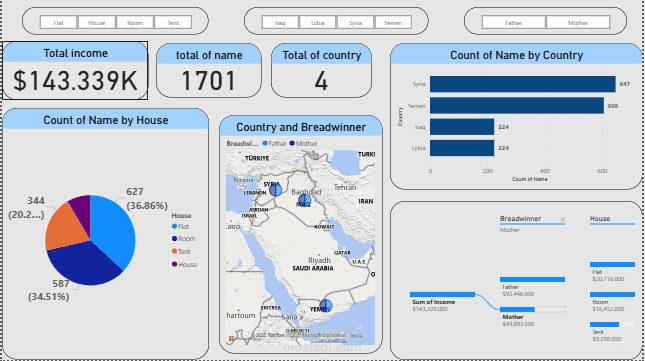The image size is (645, 361).
Task: Click Room in the pie chart legend
Action: coord(183,238)
